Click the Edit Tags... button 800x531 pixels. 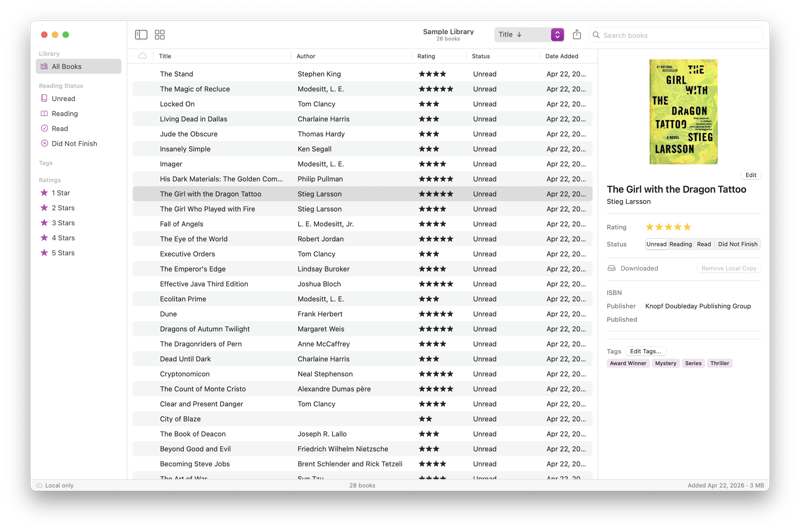[645, 351]
